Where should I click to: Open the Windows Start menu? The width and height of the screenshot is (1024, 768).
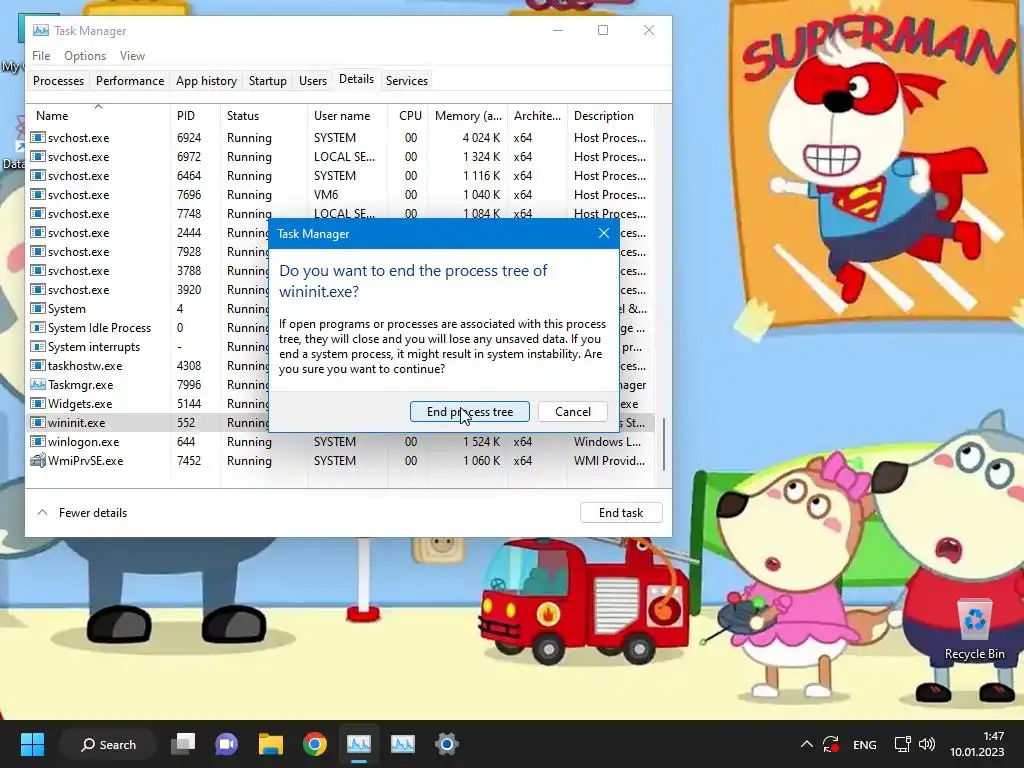pyautogui.click(x=32, y=744)
